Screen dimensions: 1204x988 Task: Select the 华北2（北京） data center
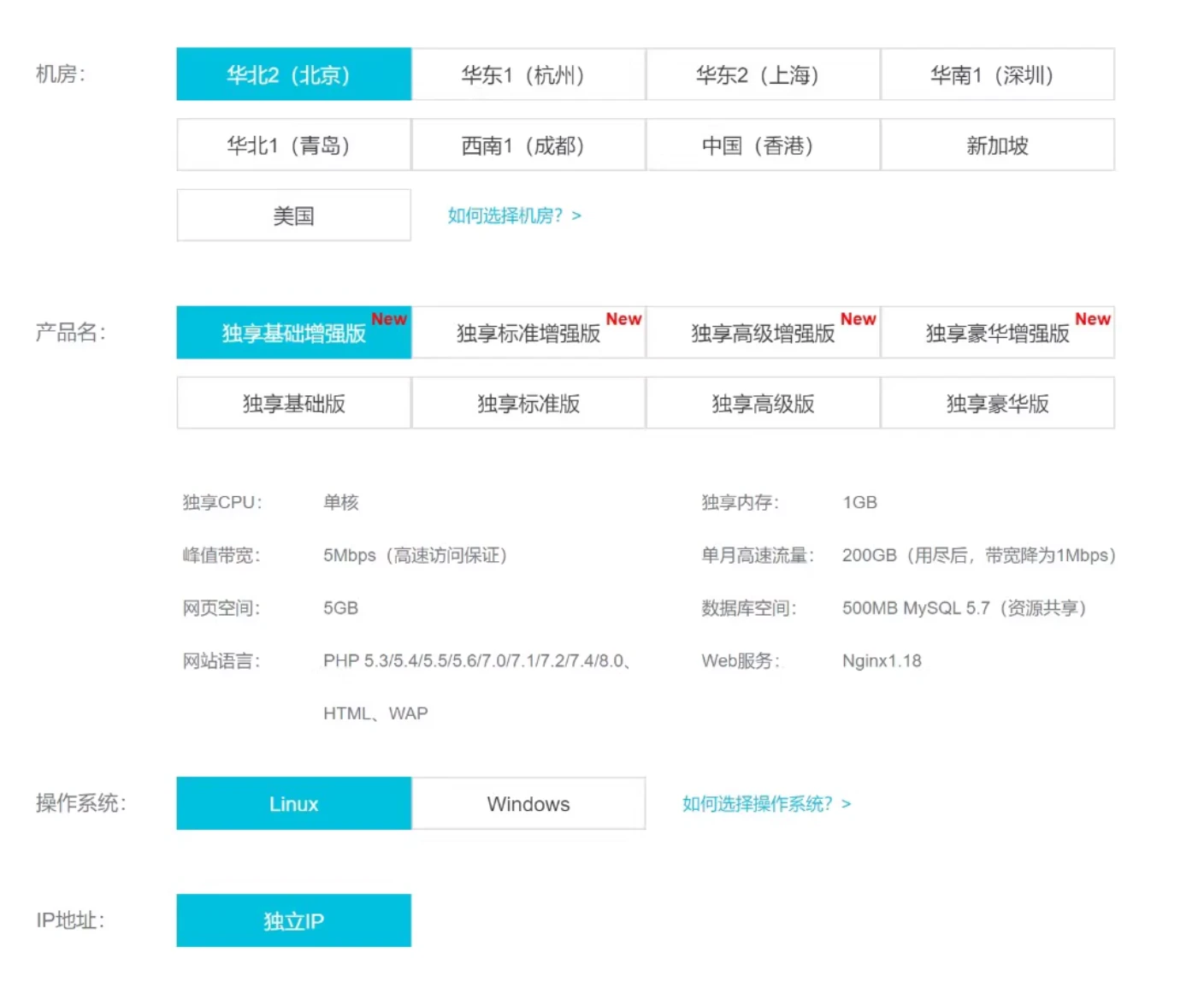pyautogui.click(x=293, y=74)
